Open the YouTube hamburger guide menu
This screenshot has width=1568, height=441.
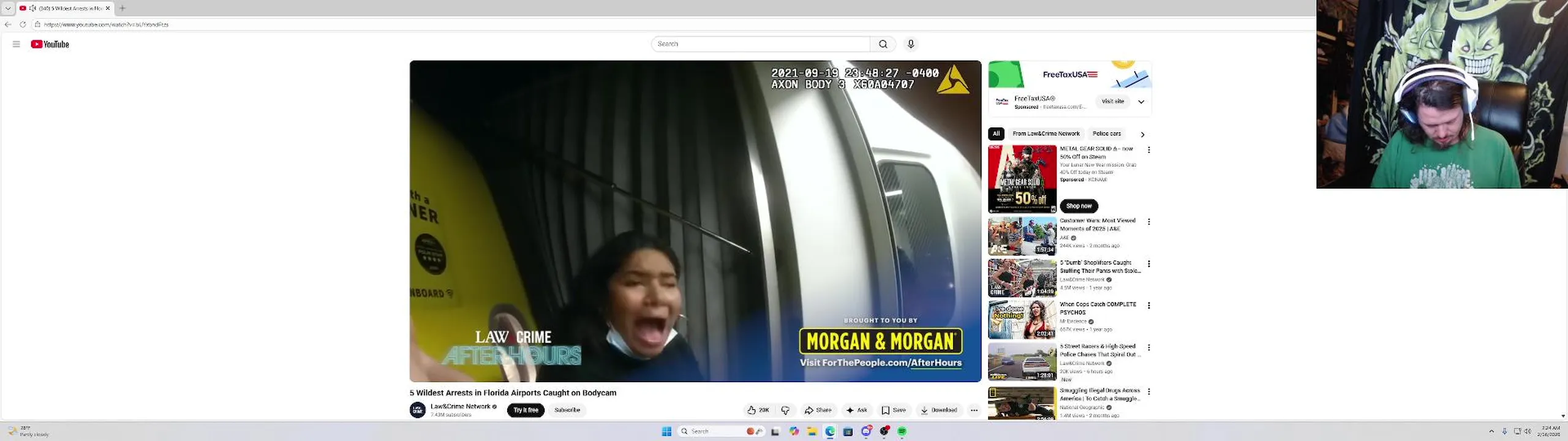point(17,44)
